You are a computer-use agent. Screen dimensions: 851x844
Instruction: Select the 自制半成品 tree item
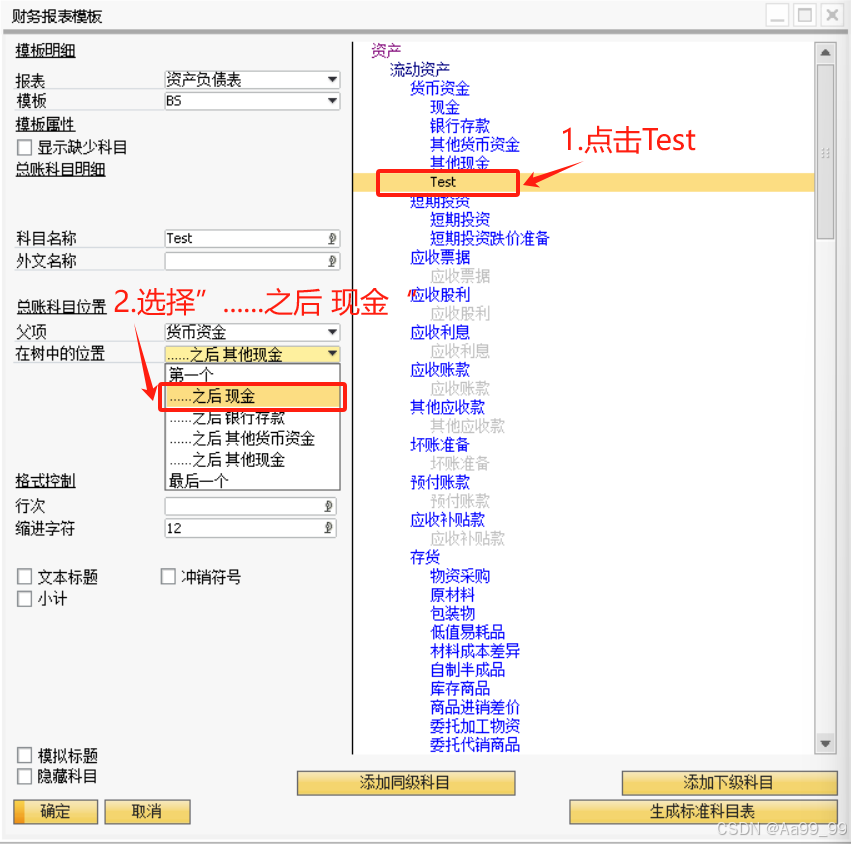[467, 670]
